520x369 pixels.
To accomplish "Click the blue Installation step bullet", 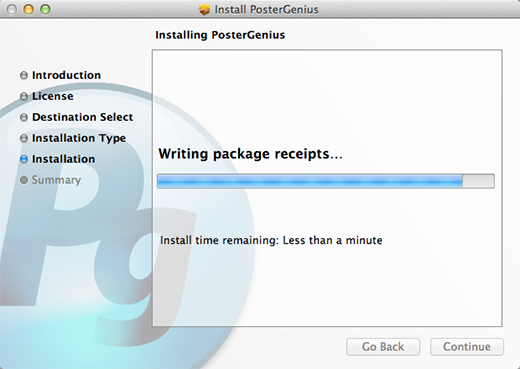I will click(24, 159).
